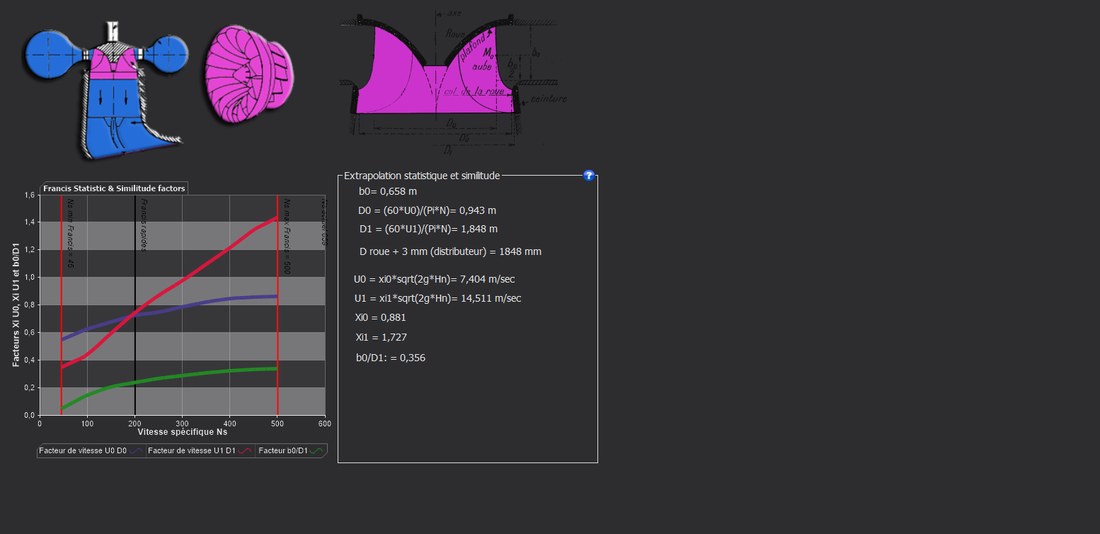Click the black 'Francis rapides' vertical marker line
1100x534 pixels.
tap(135, 305)
